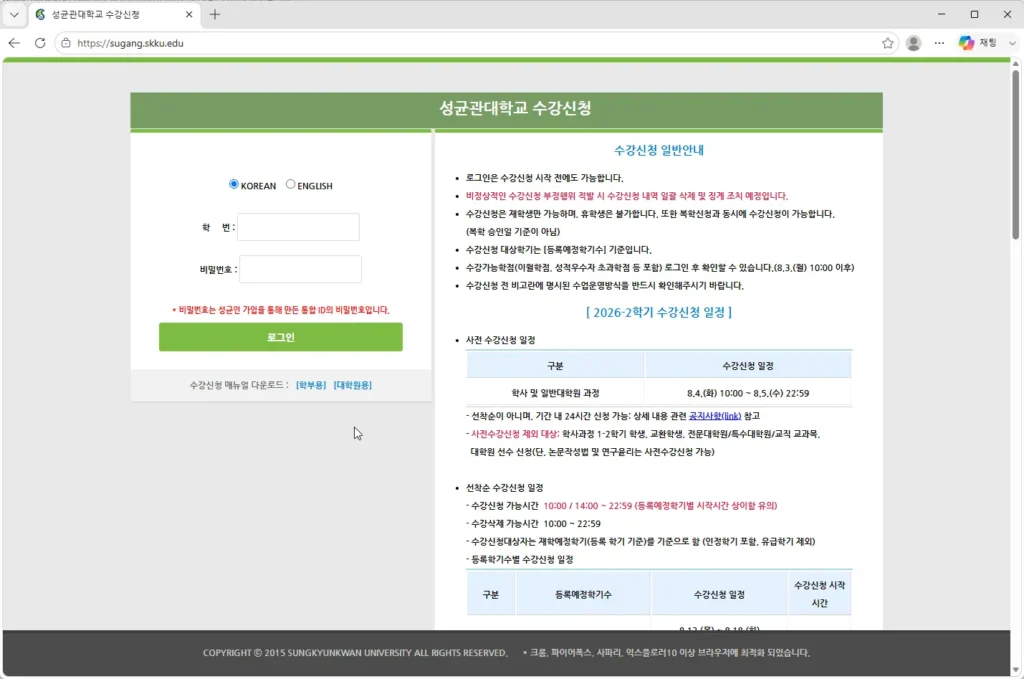This screenshot has height=679, width=1024.
Task: Minimize the browser window
Action: [941, 14]
